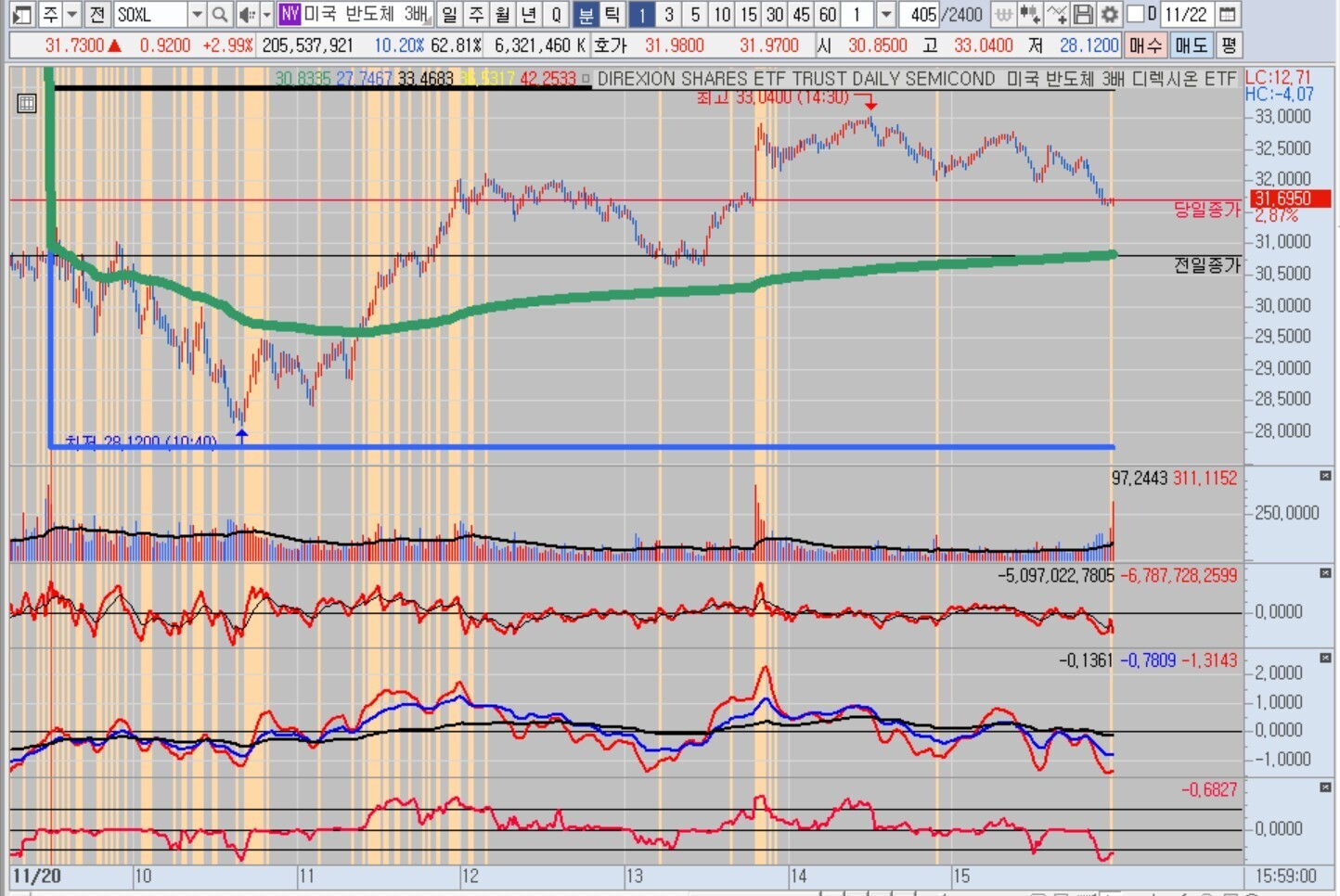Expand the SOXL symbol history dropdown
Image resolution: width=1340 pixels, height=896 pixels.
197,14
